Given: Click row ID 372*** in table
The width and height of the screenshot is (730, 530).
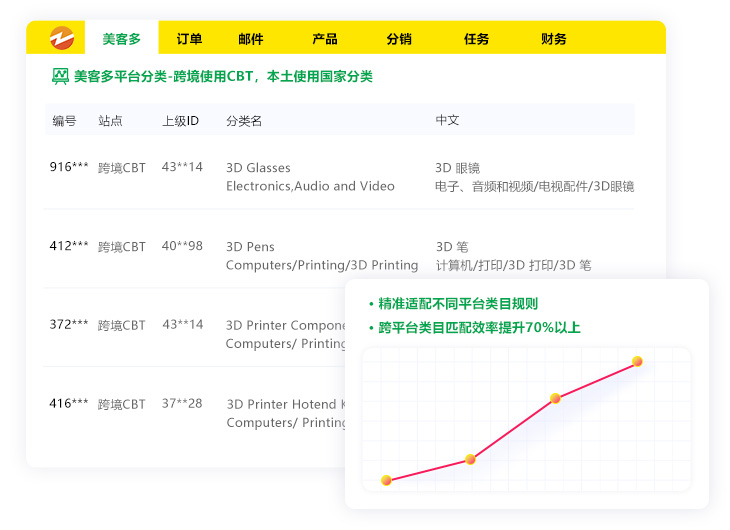Looking at the screenshot, I should point(69,325).
